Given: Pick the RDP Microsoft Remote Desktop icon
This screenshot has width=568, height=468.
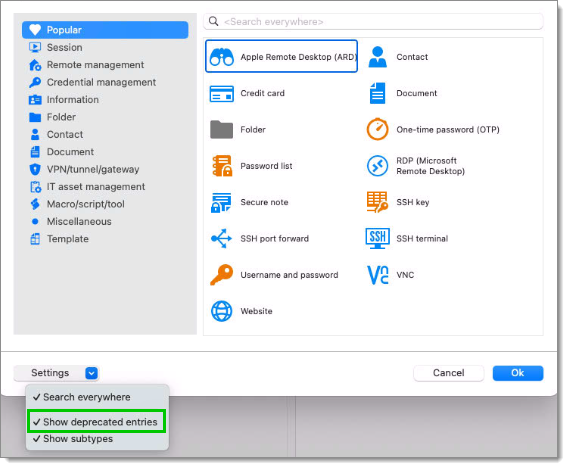Looking at the screenshot, I should coord(377,166).
